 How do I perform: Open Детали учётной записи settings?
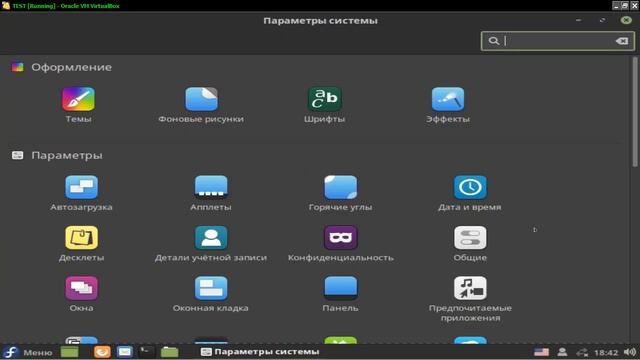pyautogui.click(x=211, y=238)
